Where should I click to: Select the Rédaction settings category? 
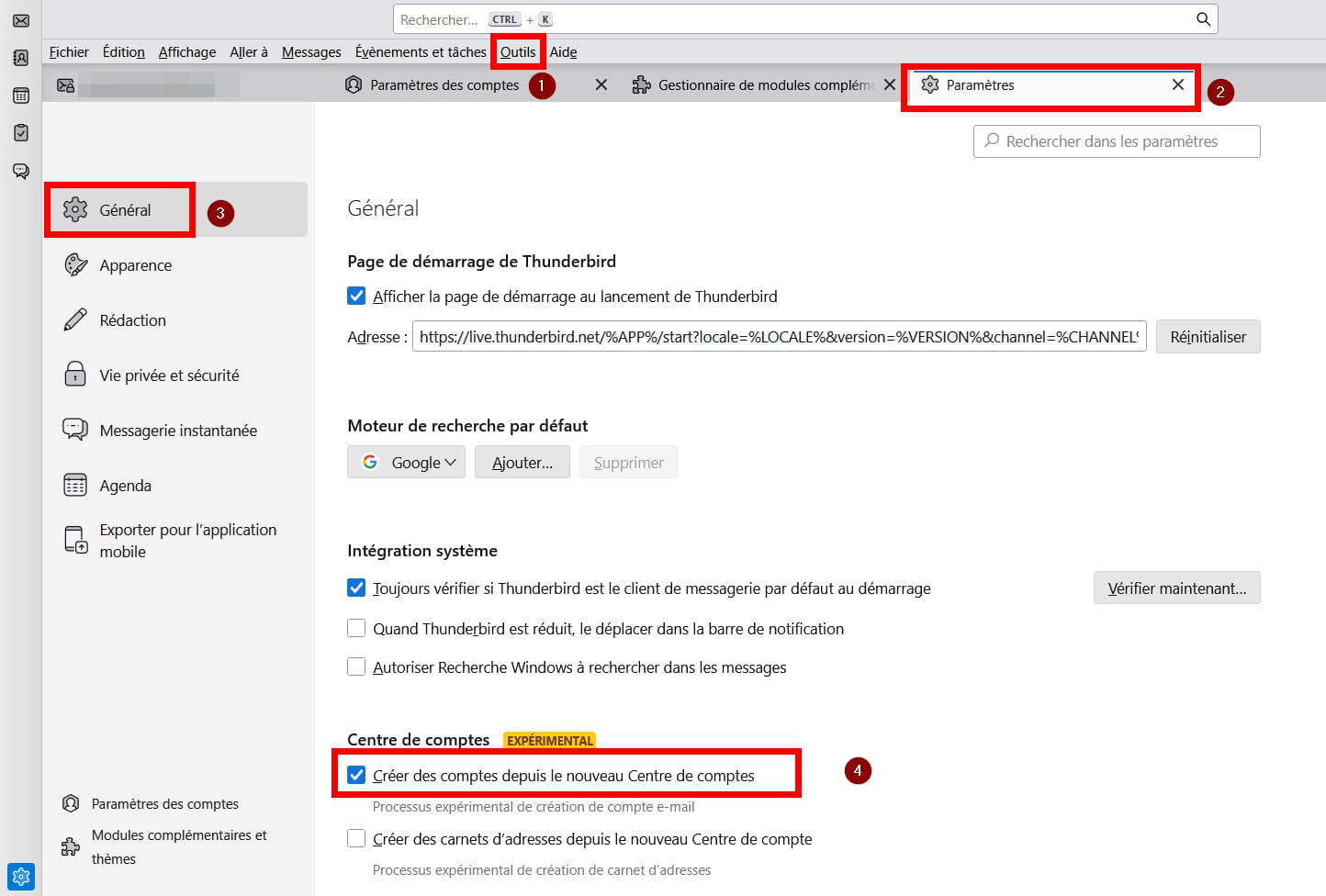(x=174, y=319)
